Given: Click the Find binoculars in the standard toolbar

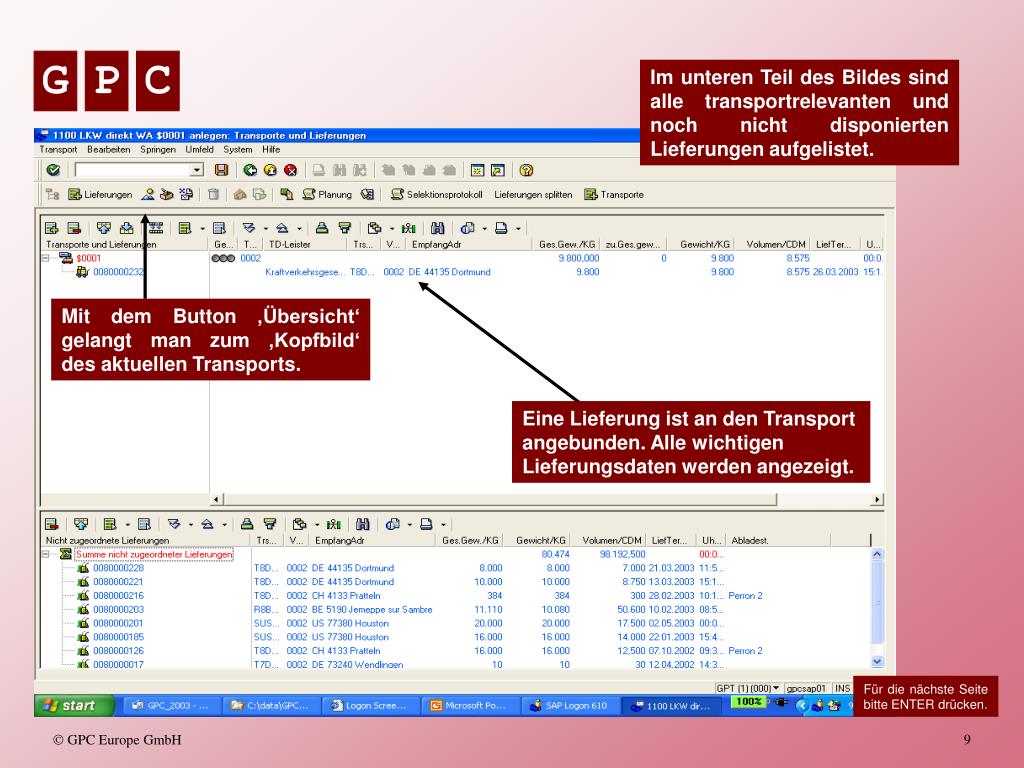Looking at the screenshot, I should click(x=339, y=170).
